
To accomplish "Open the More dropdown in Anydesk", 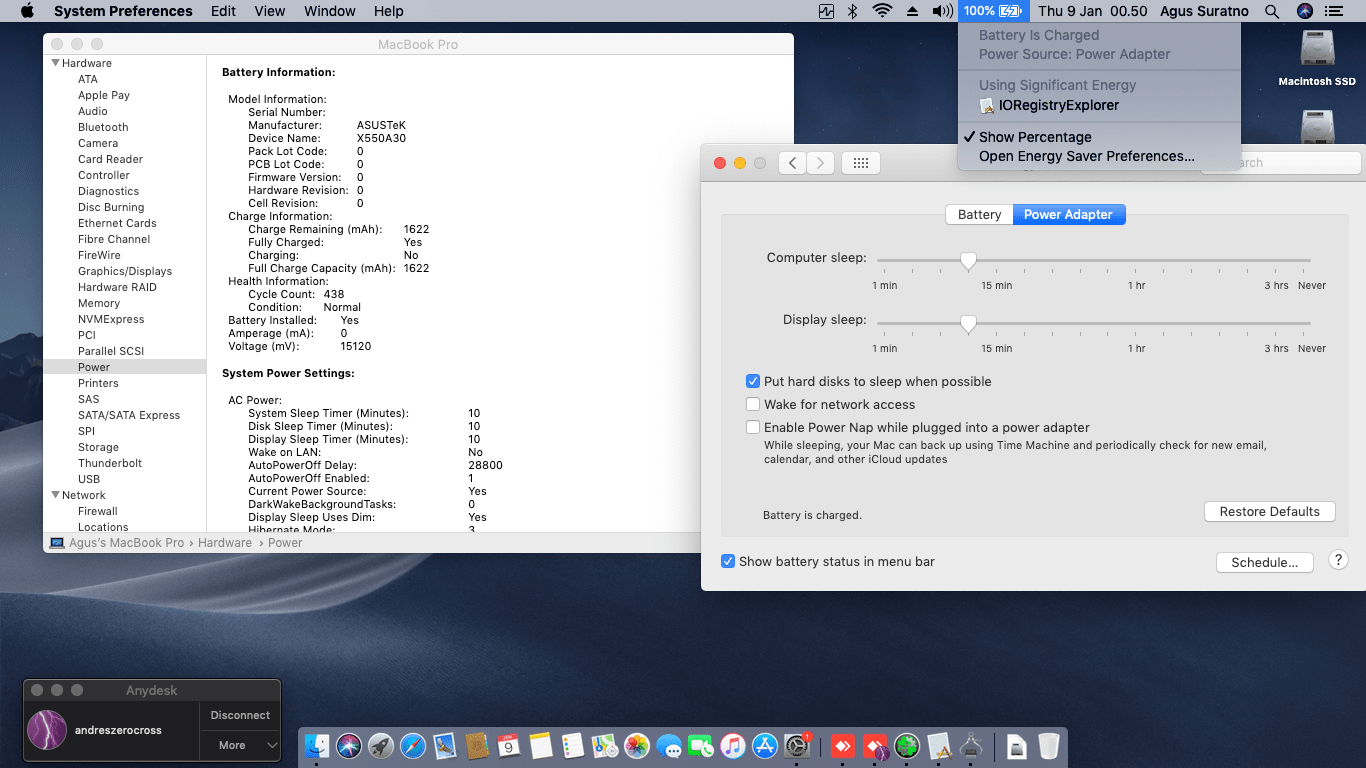I will click(240, 745).
